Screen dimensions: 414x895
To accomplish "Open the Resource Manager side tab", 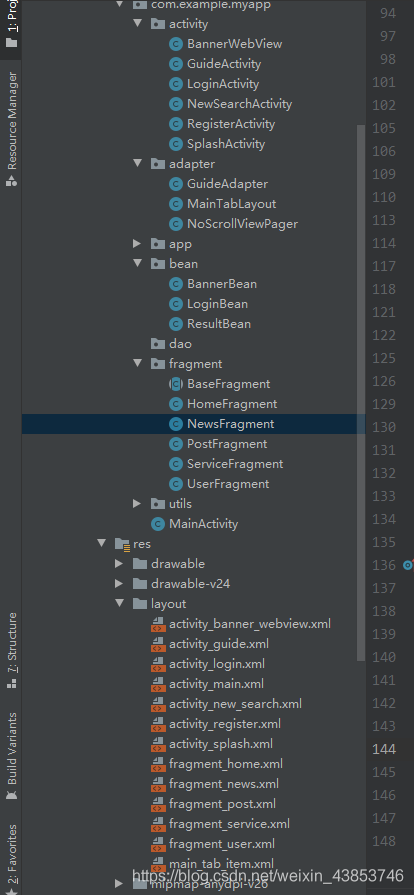I will (11, 129).
